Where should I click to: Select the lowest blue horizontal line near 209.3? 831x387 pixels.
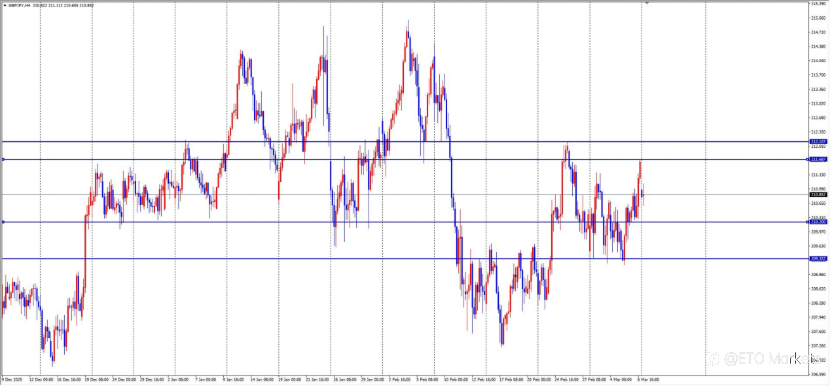(404, 259)
